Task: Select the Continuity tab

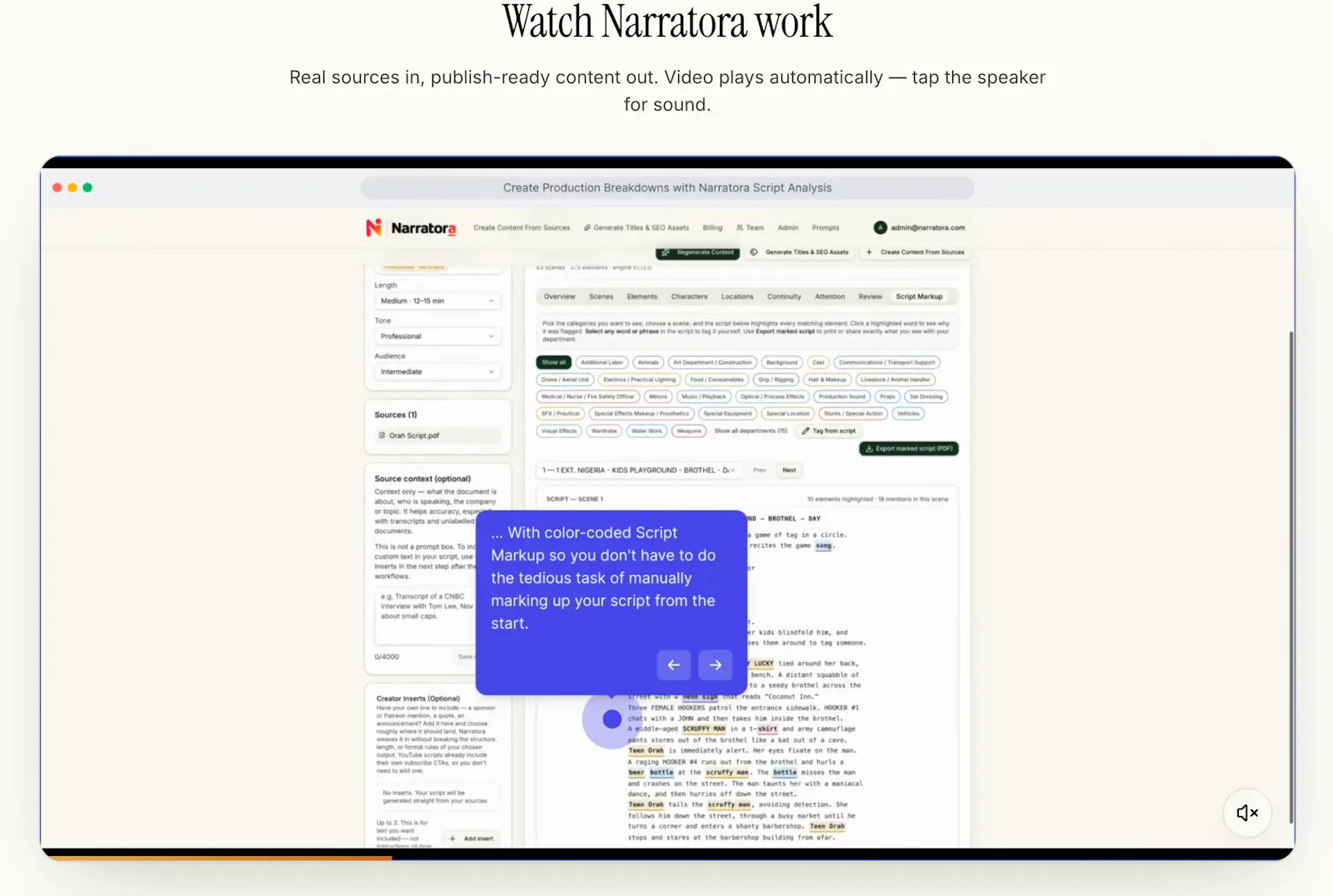Action: click(x=784, y=296)
